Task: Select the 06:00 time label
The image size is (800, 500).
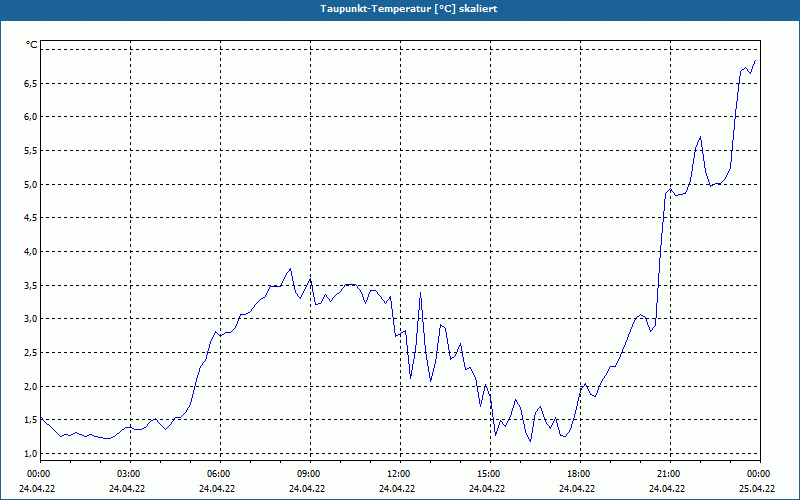Action: pos(220,474)
